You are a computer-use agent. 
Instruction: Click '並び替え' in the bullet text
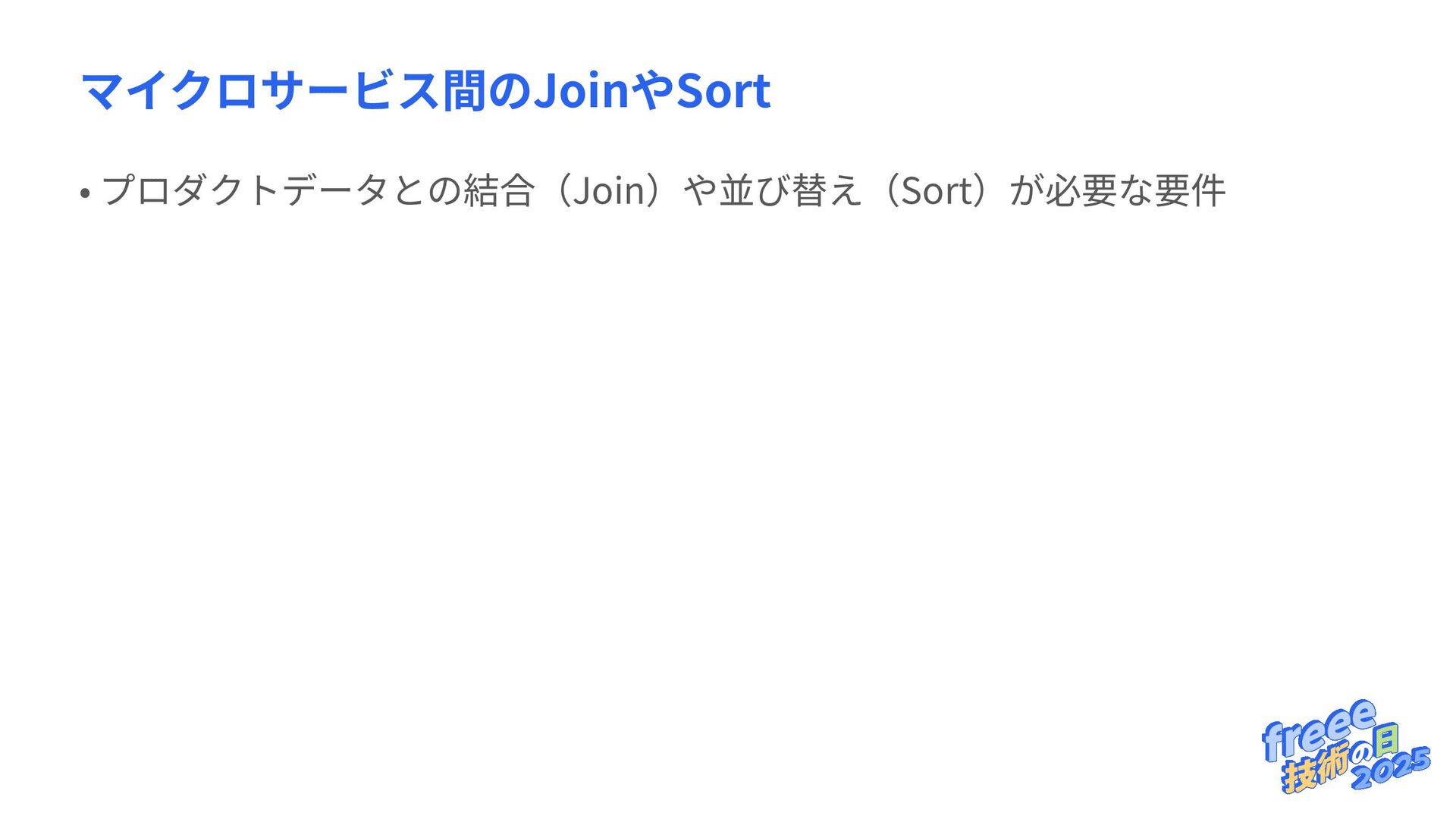coord(791,190)
